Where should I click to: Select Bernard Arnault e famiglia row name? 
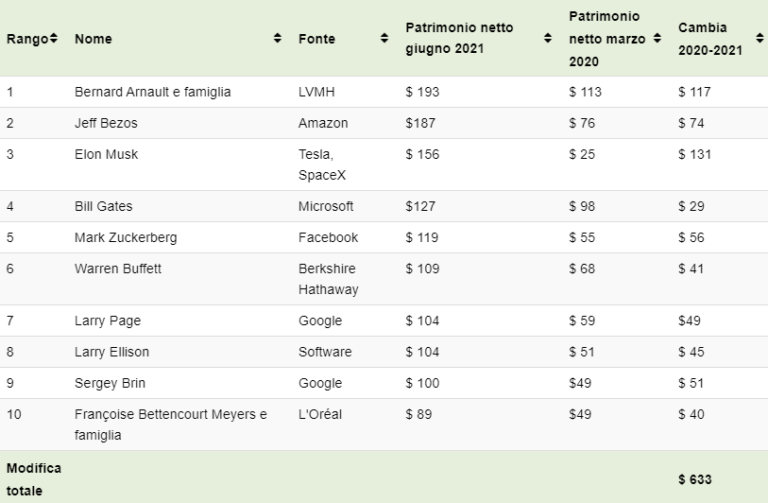click(x=152, y=92)
